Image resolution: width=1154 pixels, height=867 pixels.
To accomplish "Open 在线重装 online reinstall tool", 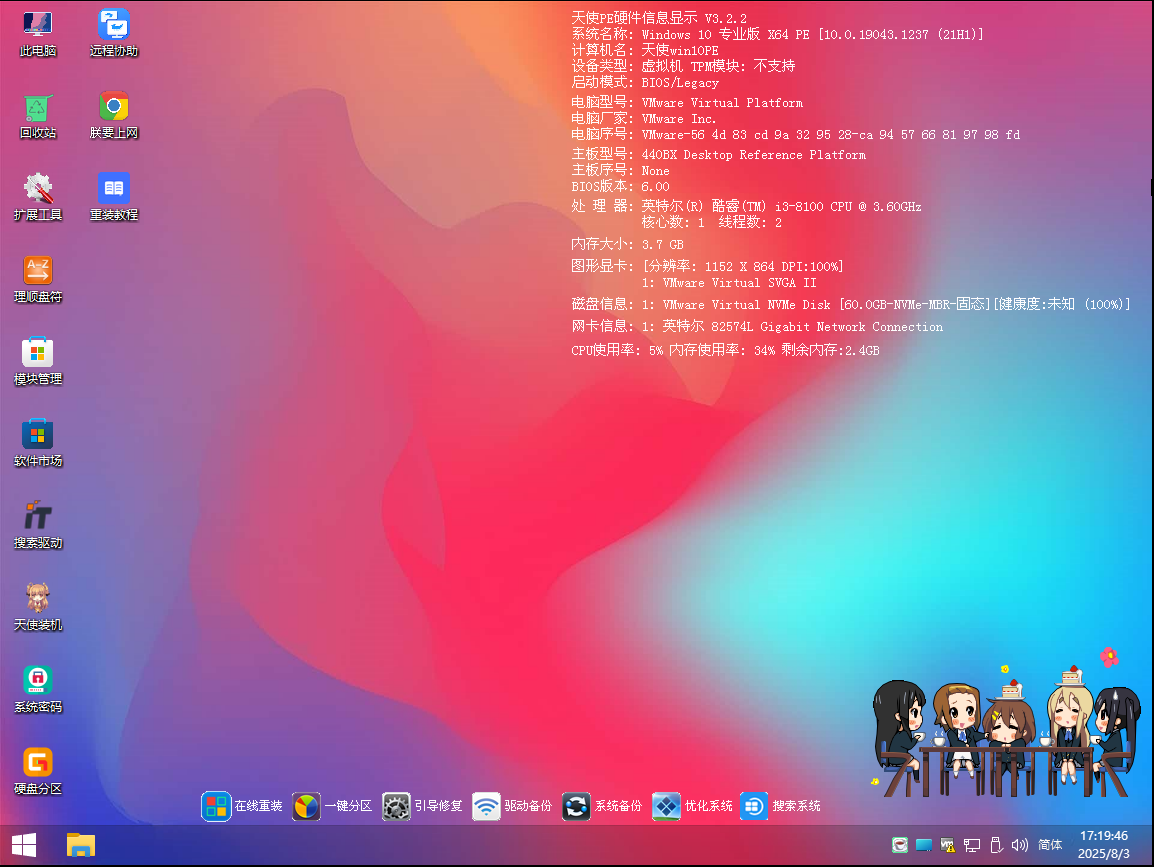I will coord(216,806).
